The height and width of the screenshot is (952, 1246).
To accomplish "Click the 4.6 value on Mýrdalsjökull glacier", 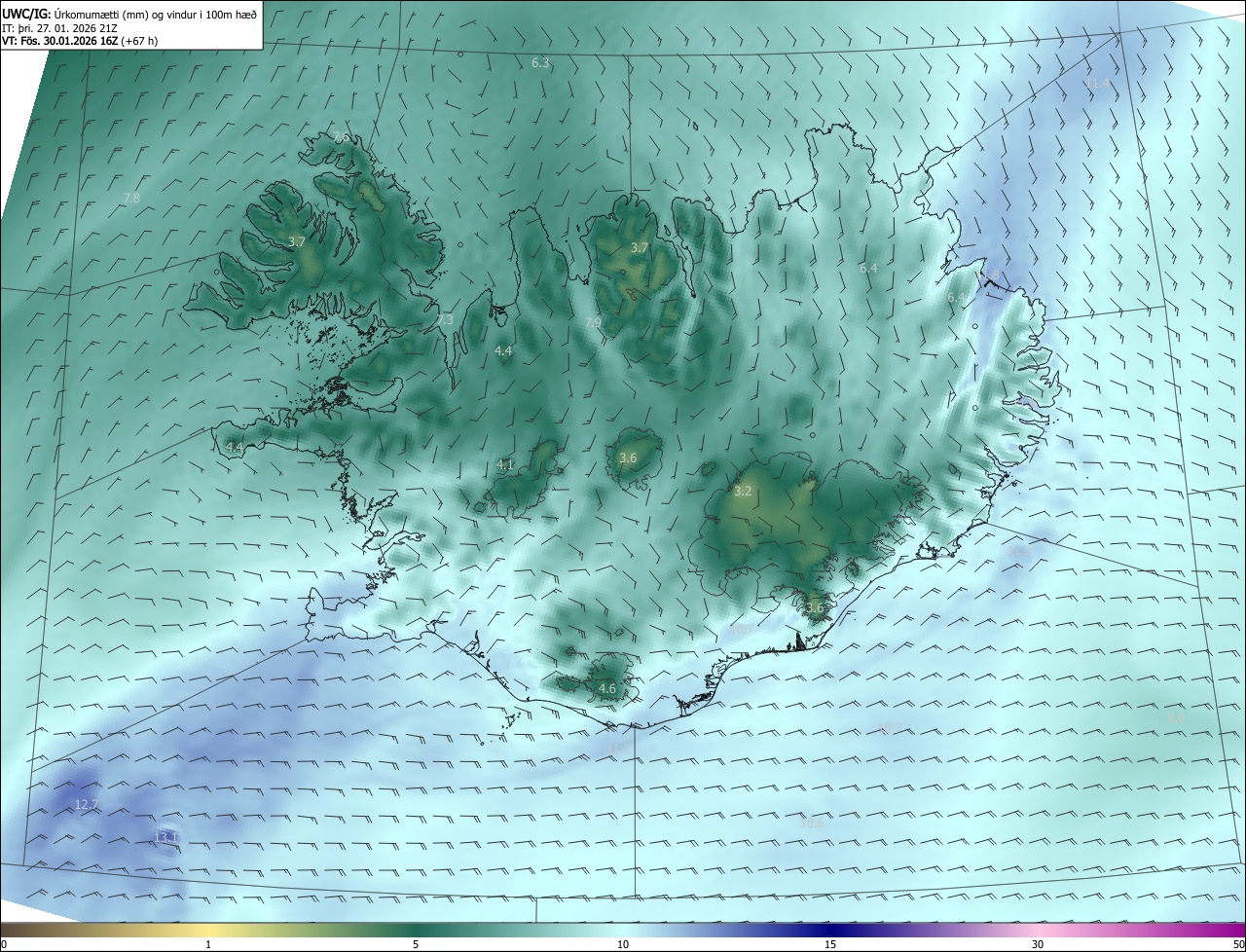I will [607, 688].
